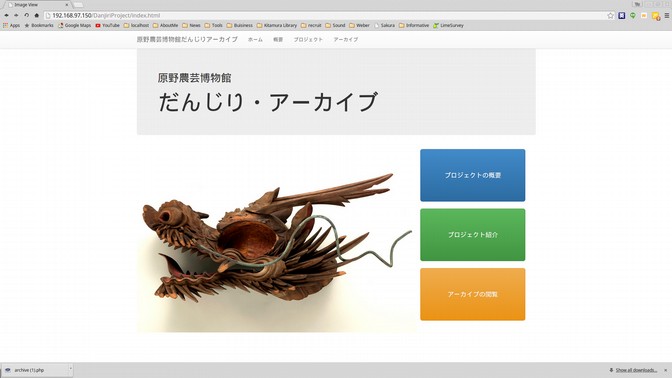Click the orange アーカイブの閲覧 button
Image resolution: width=672 pixels, height=378 pixels.
(x=473, y=294)
